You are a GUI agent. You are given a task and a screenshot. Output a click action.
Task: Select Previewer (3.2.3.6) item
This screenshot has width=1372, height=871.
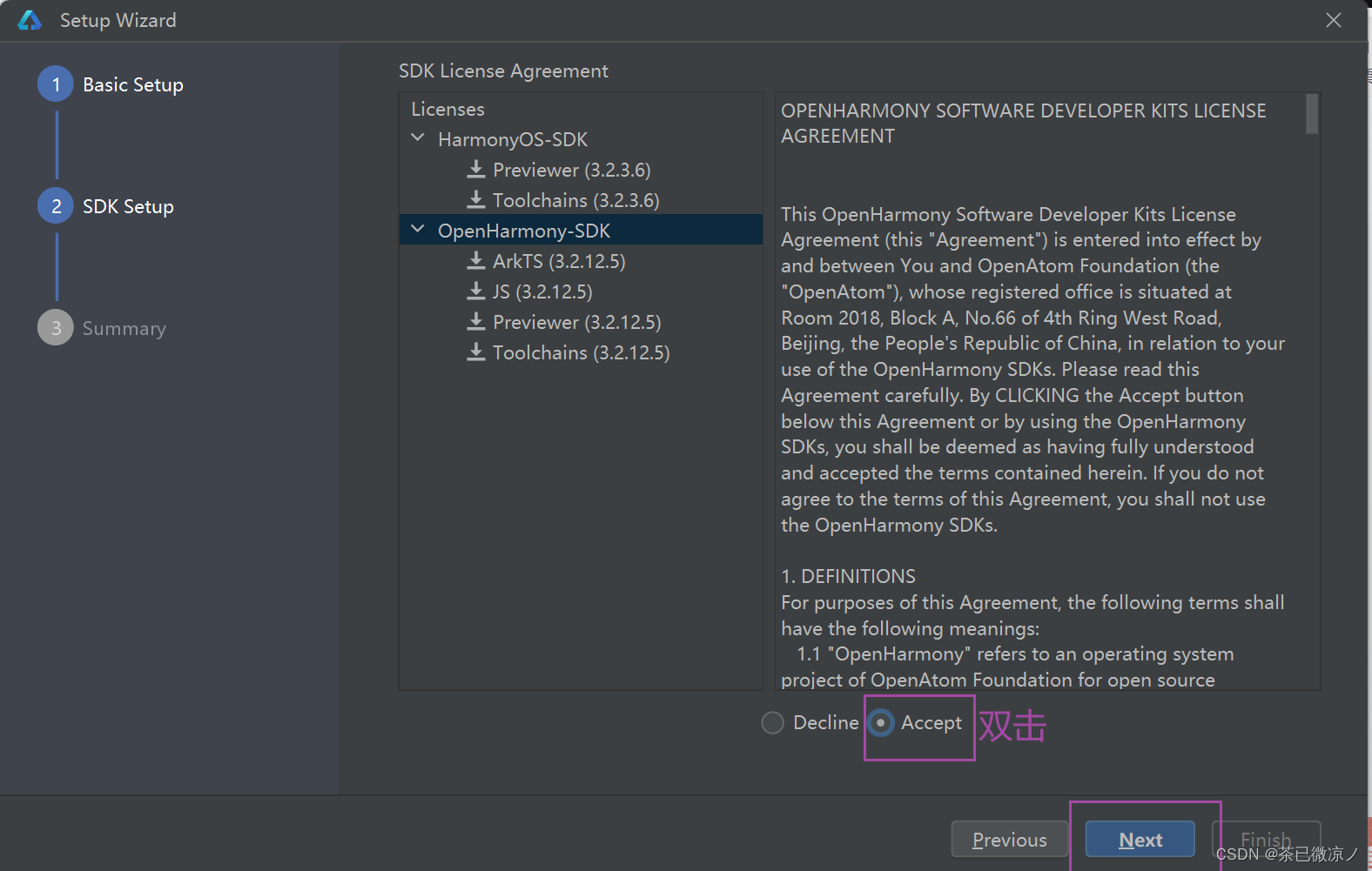click(x=572, y=170)
